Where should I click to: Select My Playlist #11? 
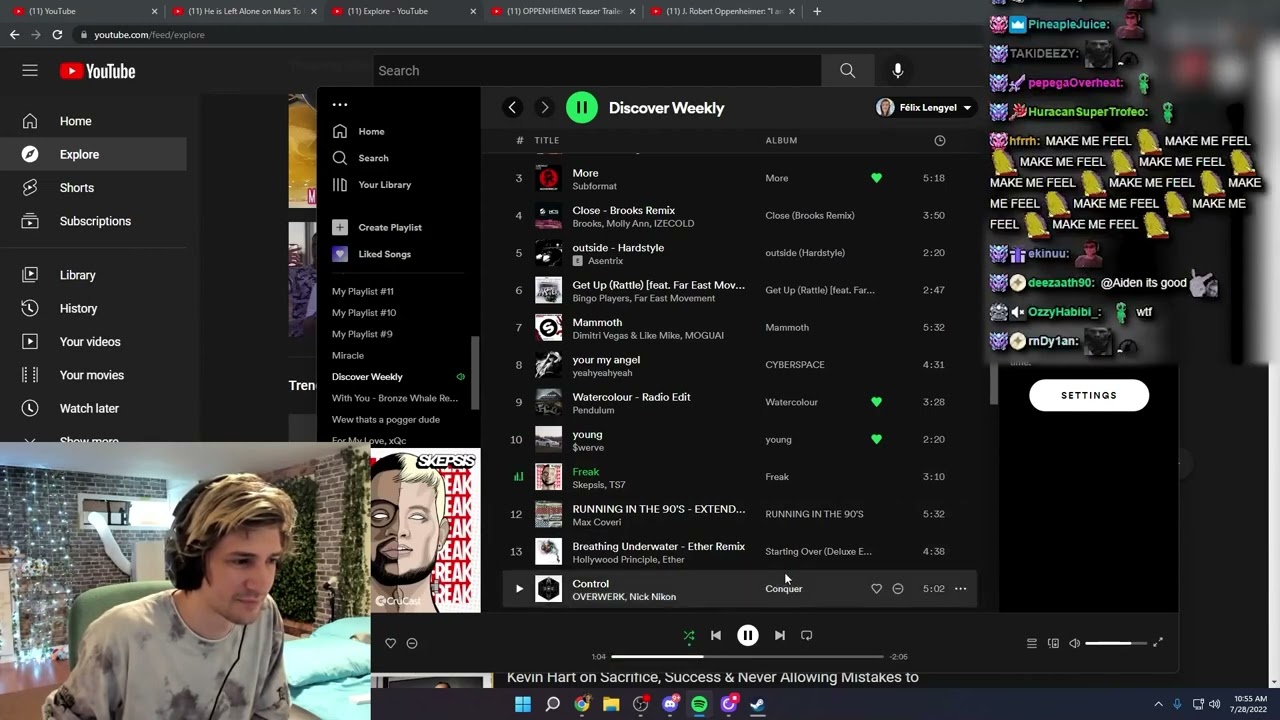click(363, 291)
